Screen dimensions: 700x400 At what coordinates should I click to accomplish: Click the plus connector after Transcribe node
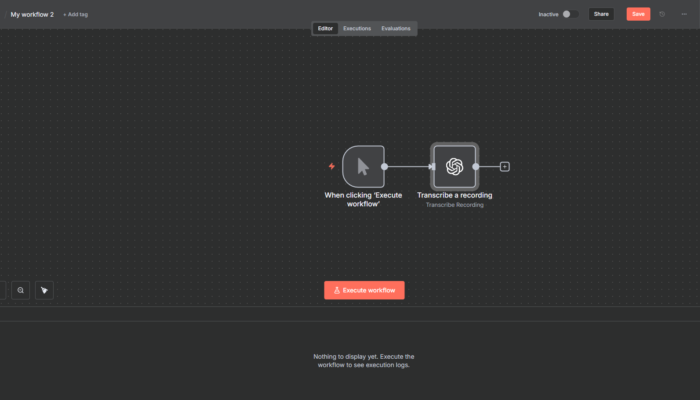pyautogui.click(x=505, y=167)
